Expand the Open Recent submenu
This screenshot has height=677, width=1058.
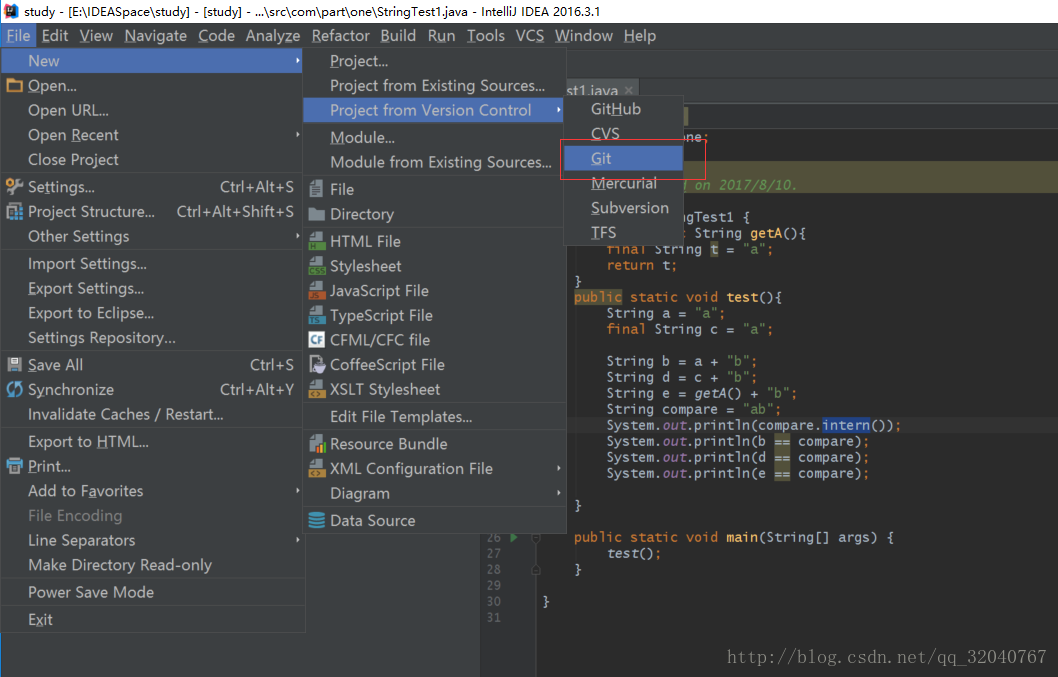74,135
